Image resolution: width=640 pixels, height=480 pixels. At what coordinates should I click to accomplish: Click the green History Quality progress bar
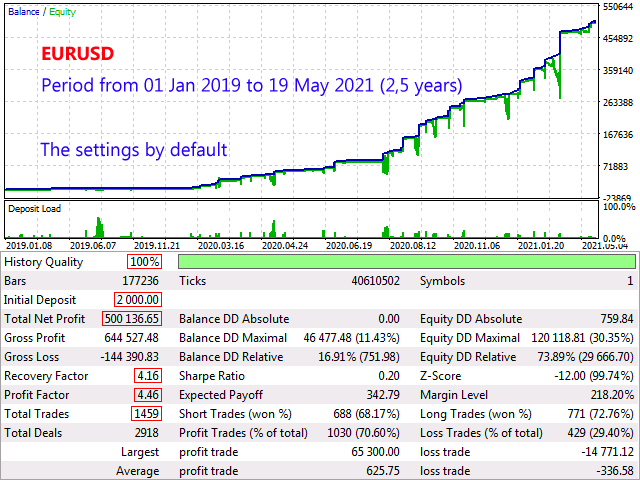pos(407,262)
